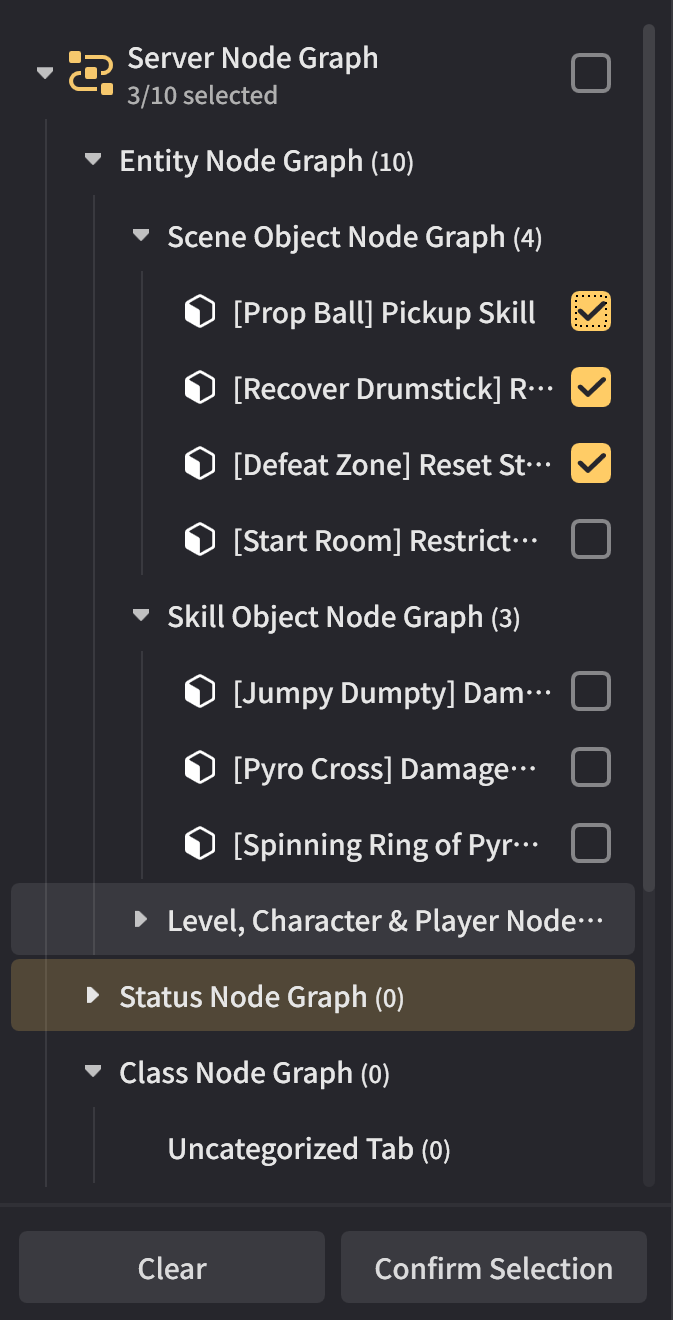Expand the Status Node Graph group
673x1320 pixels.
coord(94,996)
